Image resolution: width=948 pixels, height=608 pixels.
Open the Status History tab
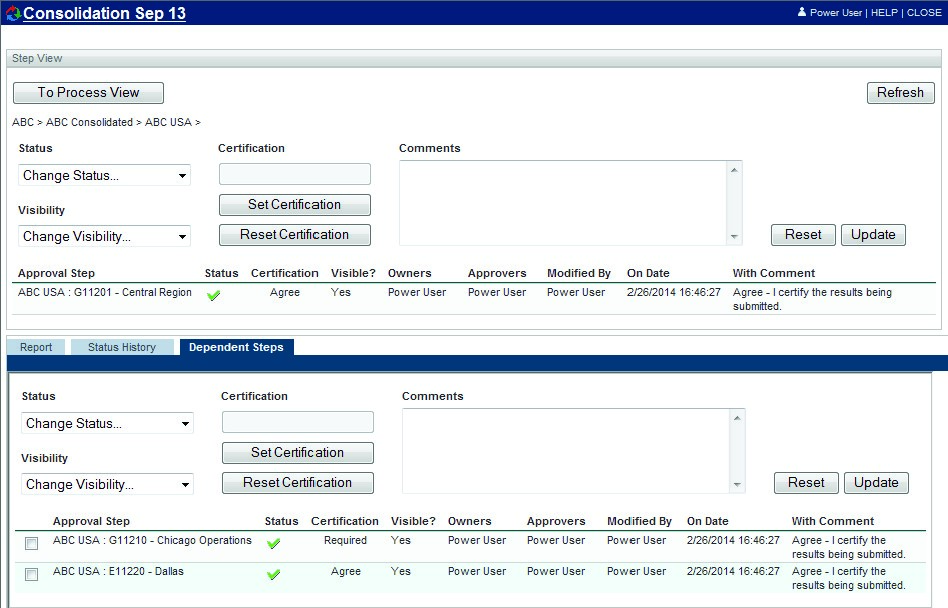pos(122,347)
